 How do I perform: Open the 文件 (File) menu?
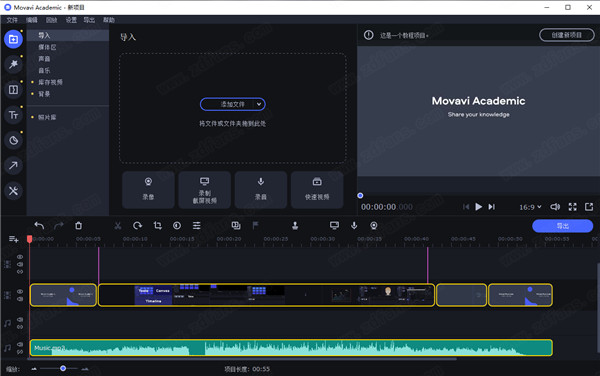tap(12, 20)
